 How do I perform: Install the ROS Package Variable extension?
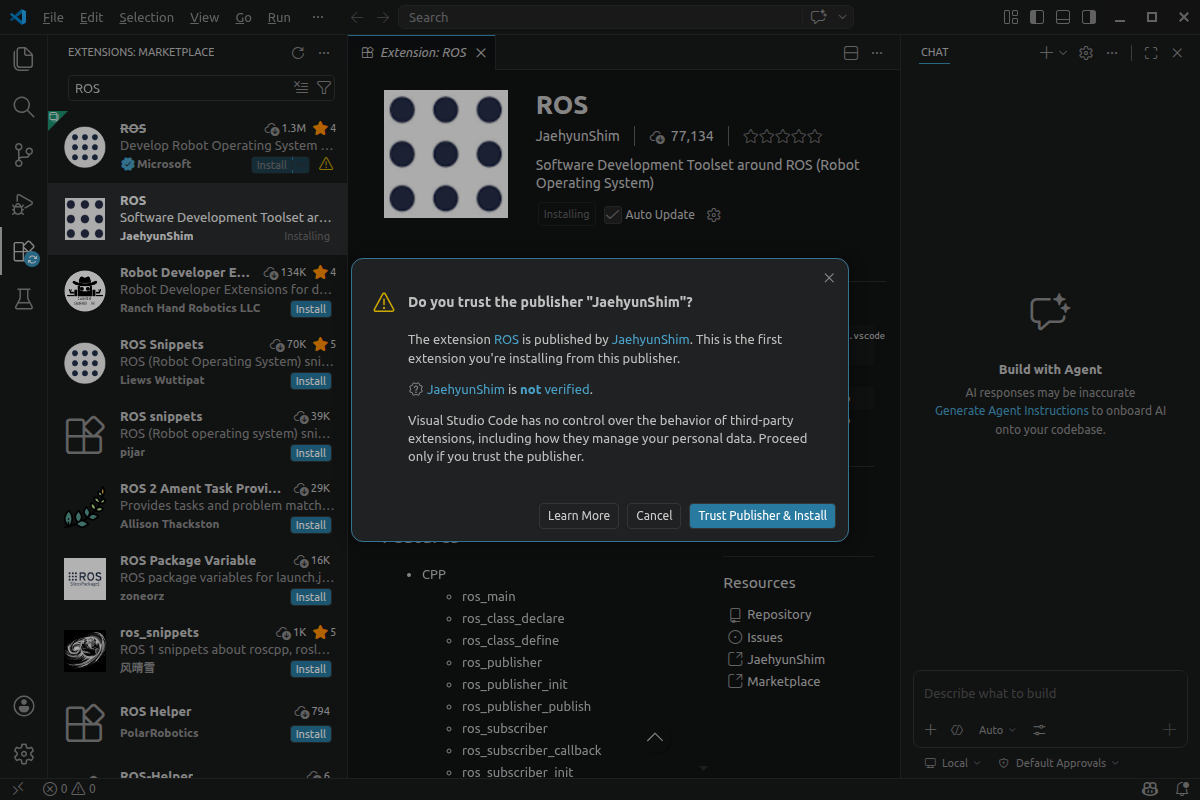pyautogui.click(x=311, y=597)
